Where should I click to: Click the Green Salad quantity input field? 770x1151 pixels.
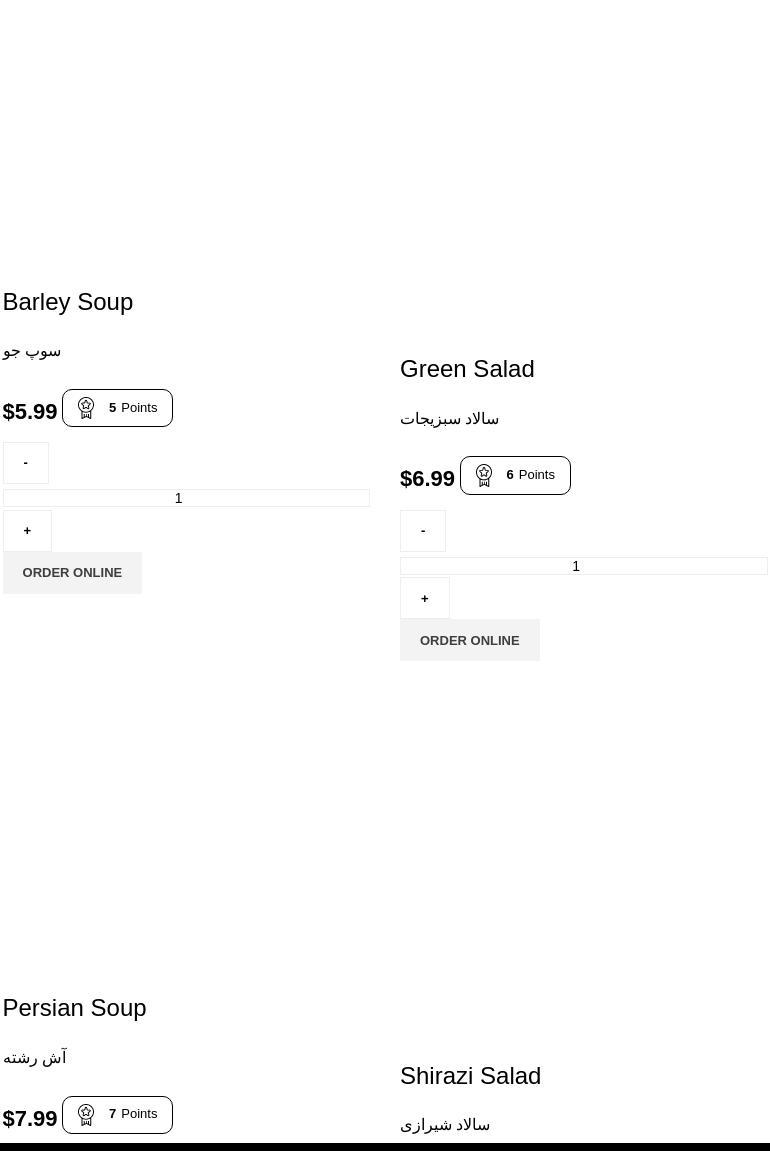coord(583,566)
